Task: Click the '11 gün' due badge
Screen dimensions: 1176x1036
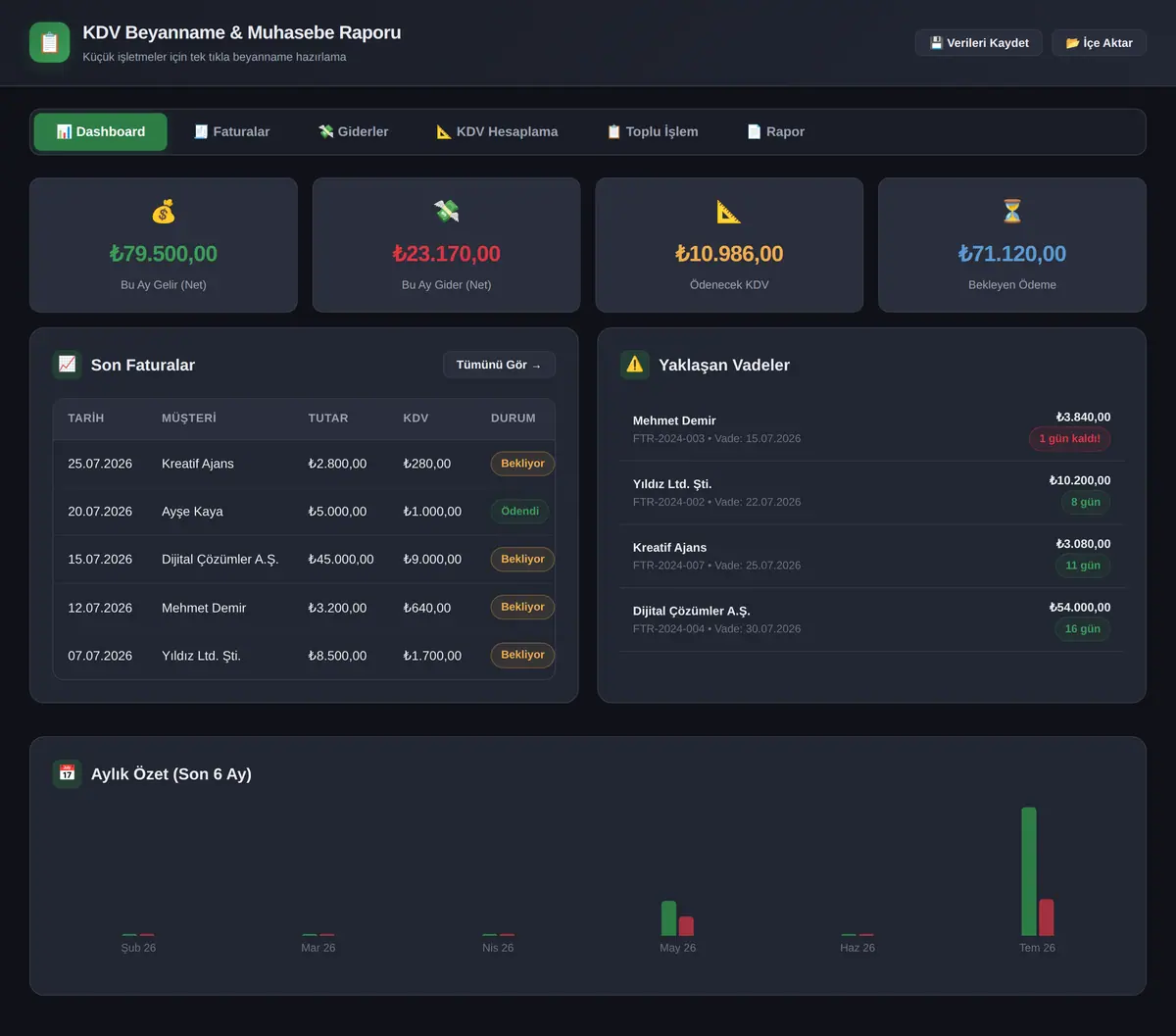Action: coord(1083,566)
